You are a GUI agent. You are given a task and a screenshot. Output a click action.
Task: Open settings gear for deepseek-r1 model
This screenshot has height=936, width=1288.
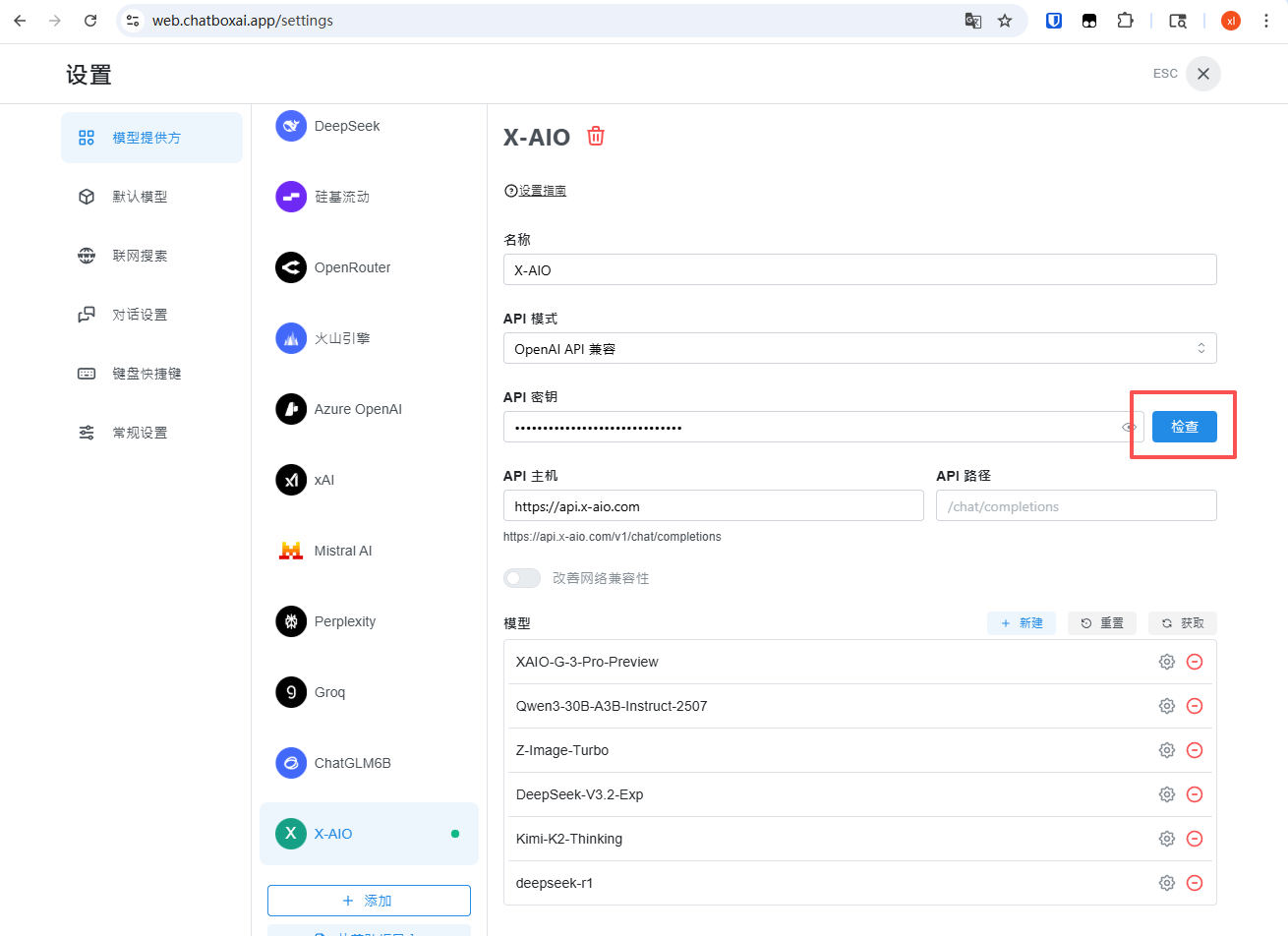[x=1167, y=883]
